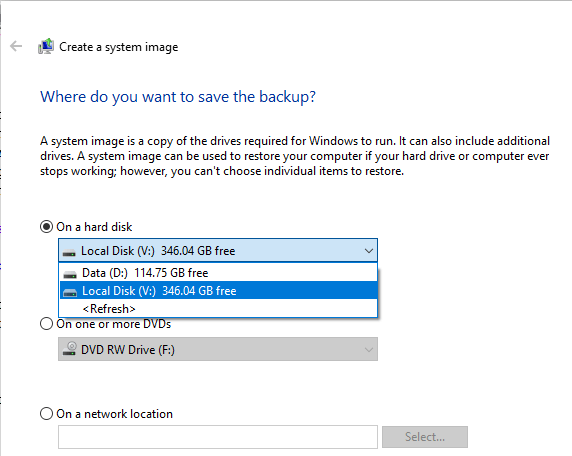Open the DVD RW Drive (F:) dropdown

pyautogui.click(x=218, y=349)
